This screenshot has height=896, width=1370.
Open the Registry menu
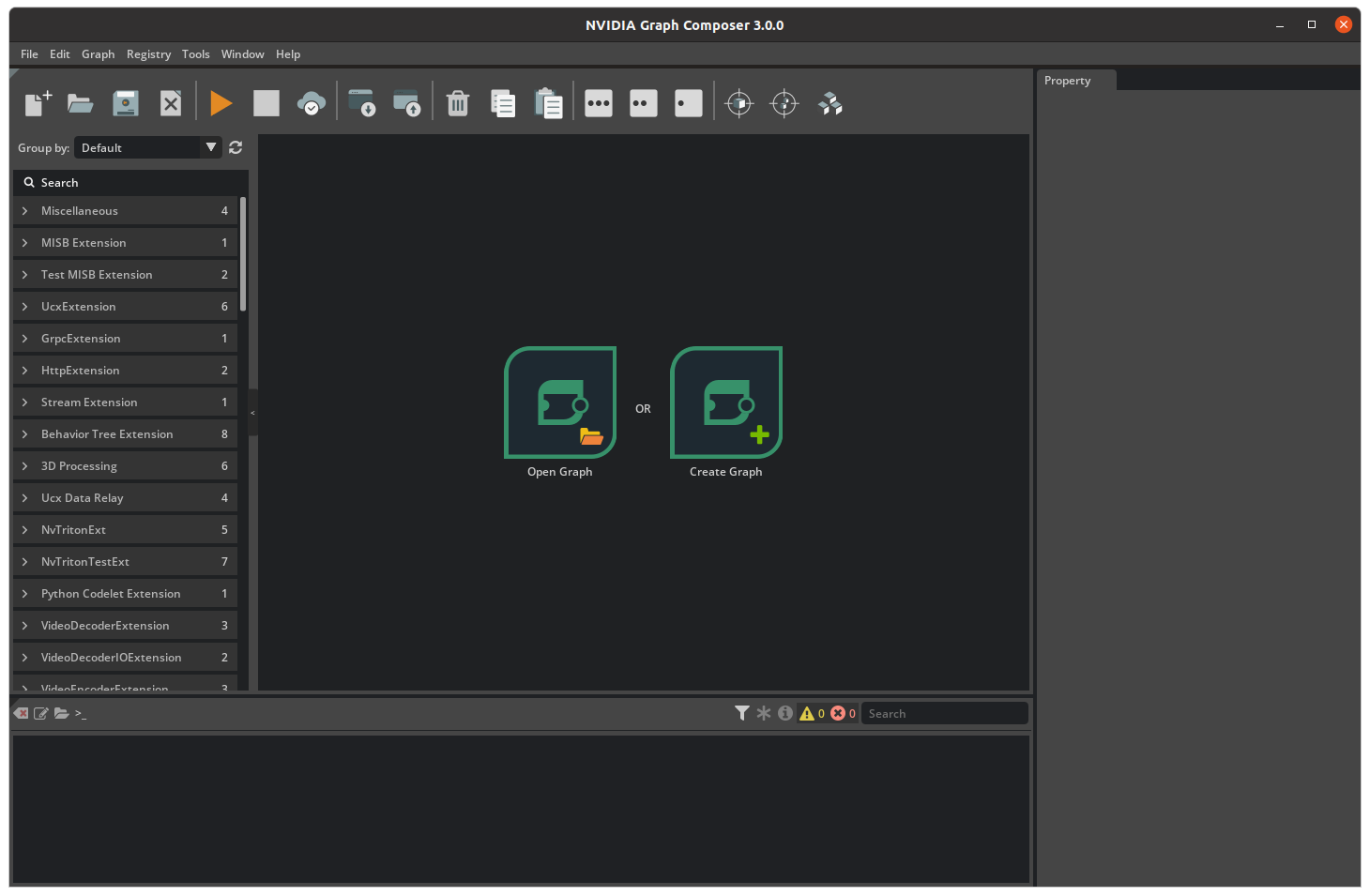[148, 54]
